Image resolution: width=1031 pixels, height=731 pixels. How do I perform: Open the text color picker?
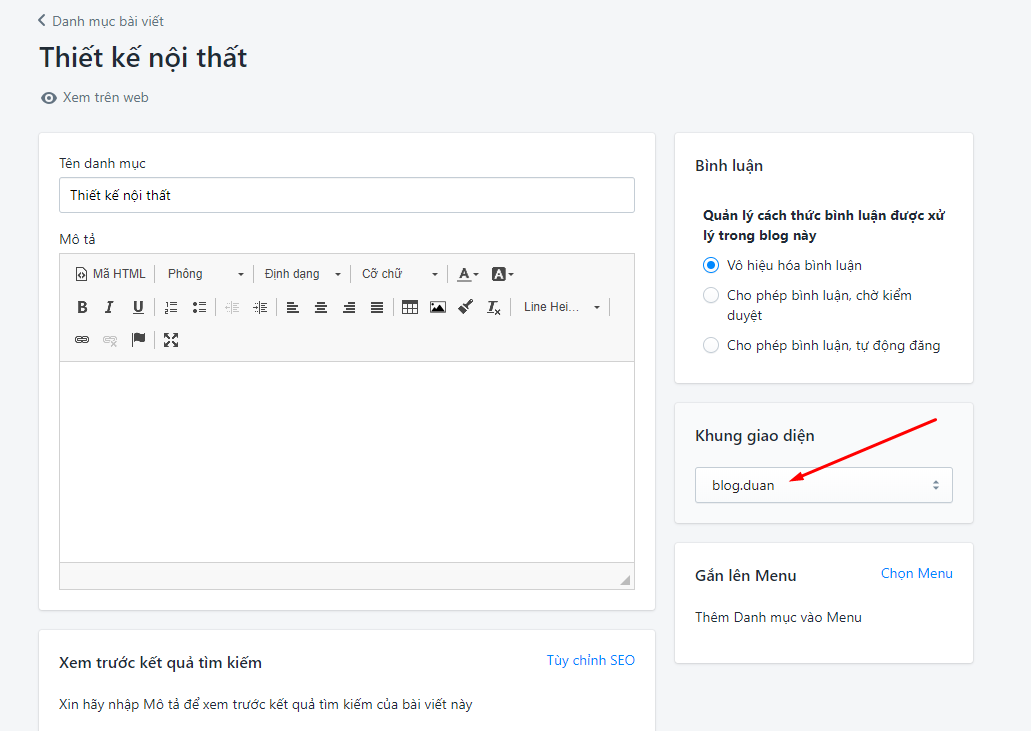click(468, 274)
